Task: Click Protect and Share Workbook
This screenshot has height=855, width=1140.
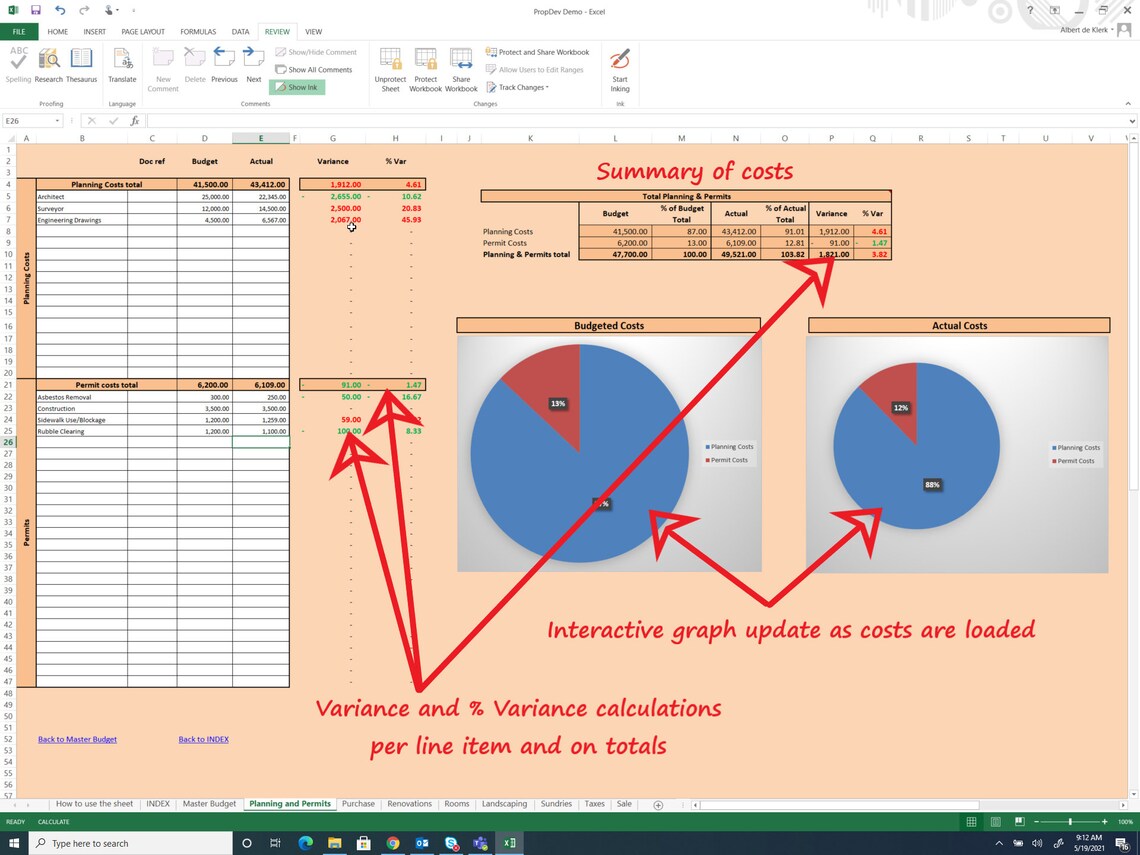Action: point(537,52)
